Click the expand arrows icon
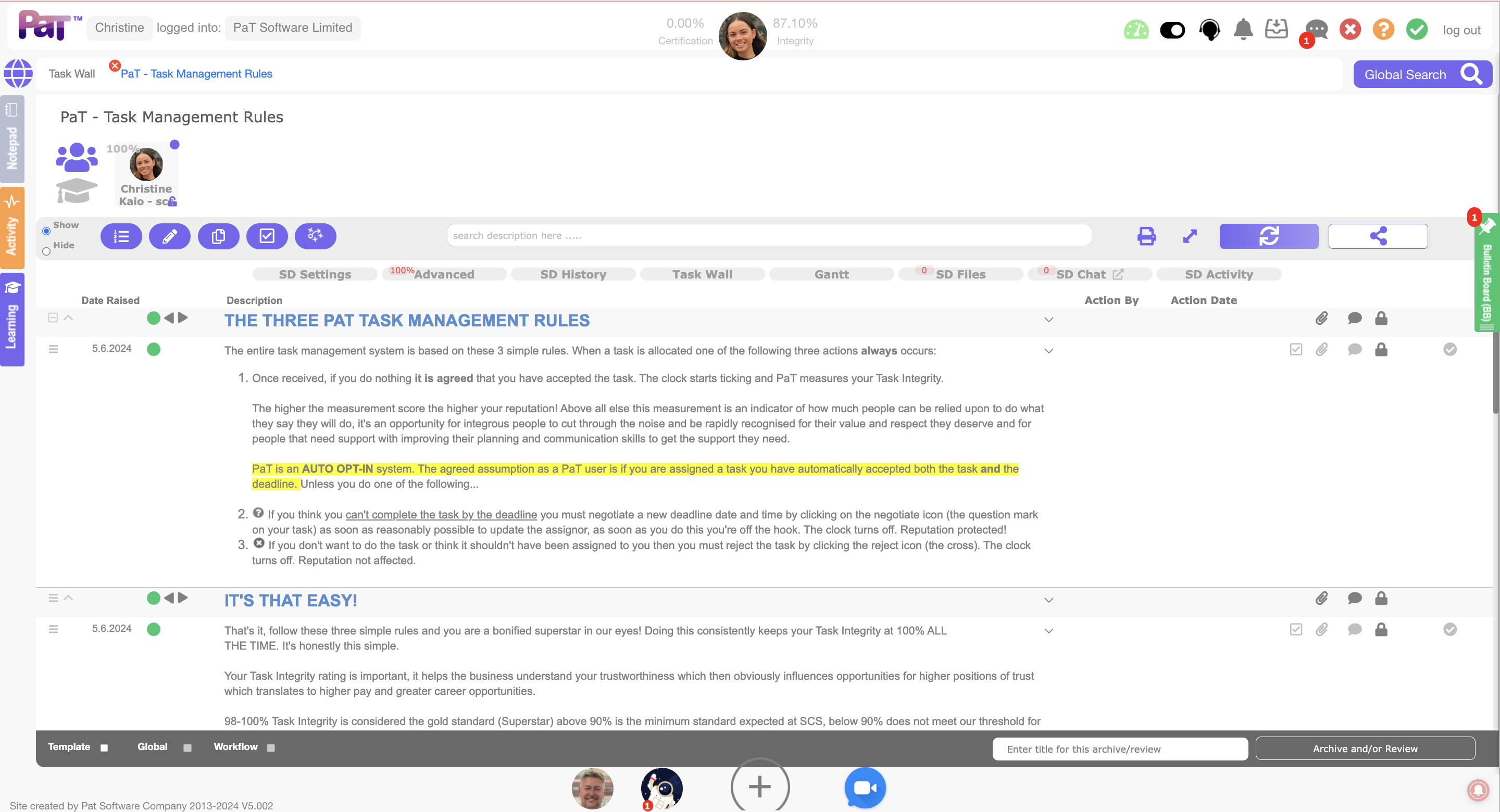The height and width of the screenshot is (812, 1500). (1190, 236)
